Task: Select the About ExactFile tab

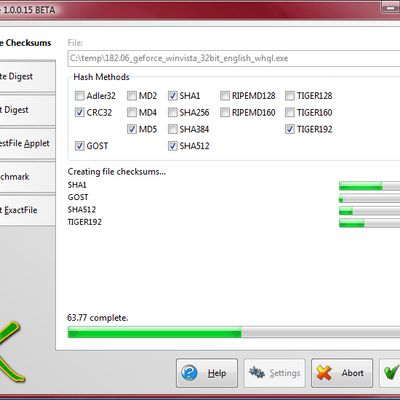Action: [27, 210]
